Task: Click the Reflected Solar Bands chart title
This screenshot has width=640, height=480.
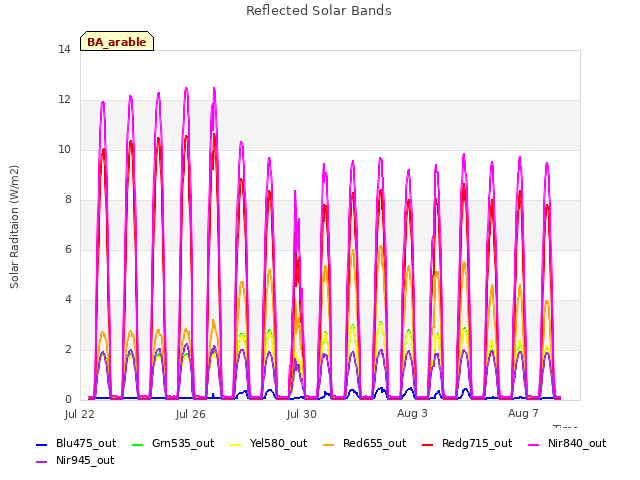Action: 319,11
